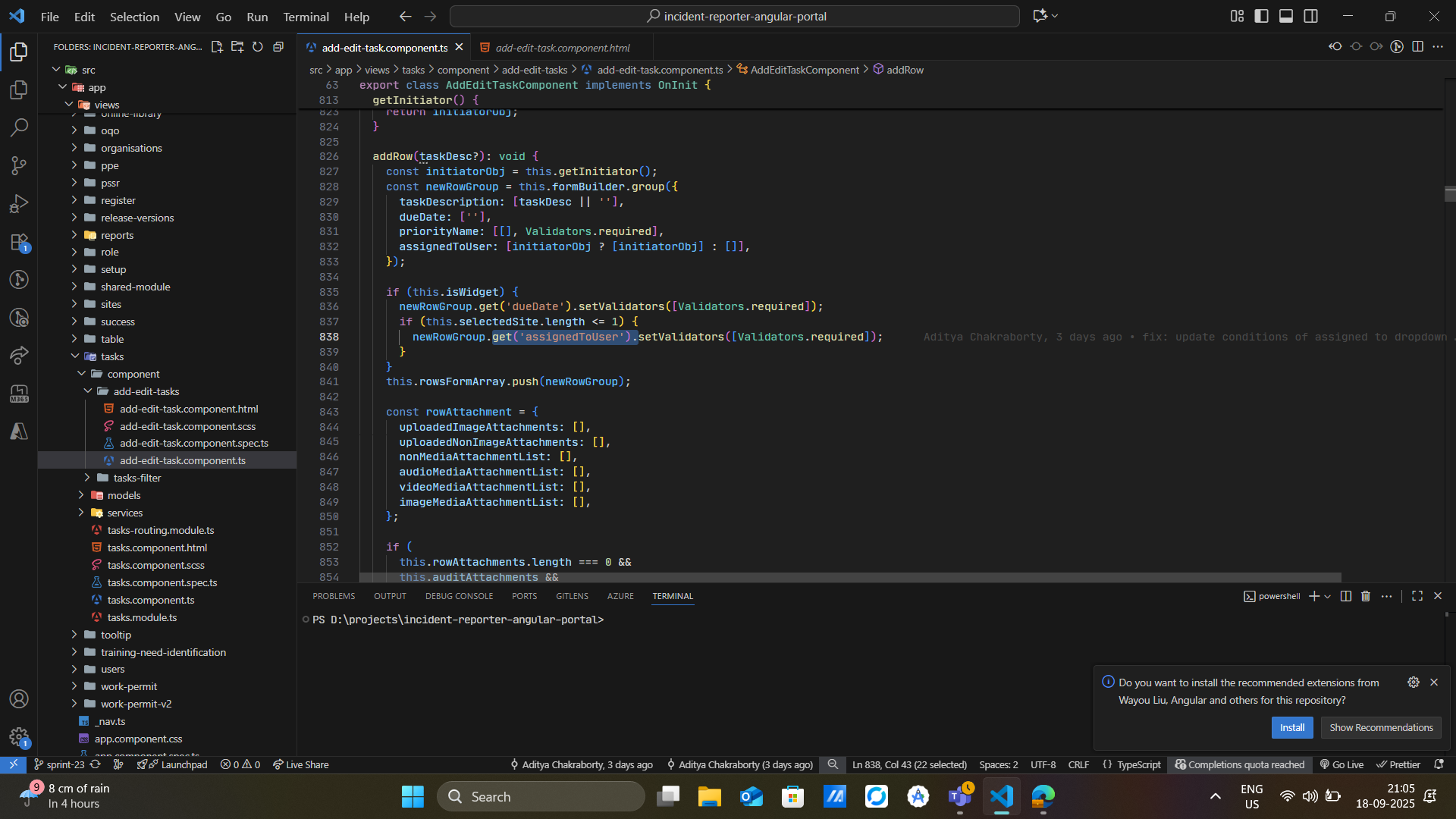1456x819 pixels.
Task: Maximize the terminal panel size
Action: 1417,596
